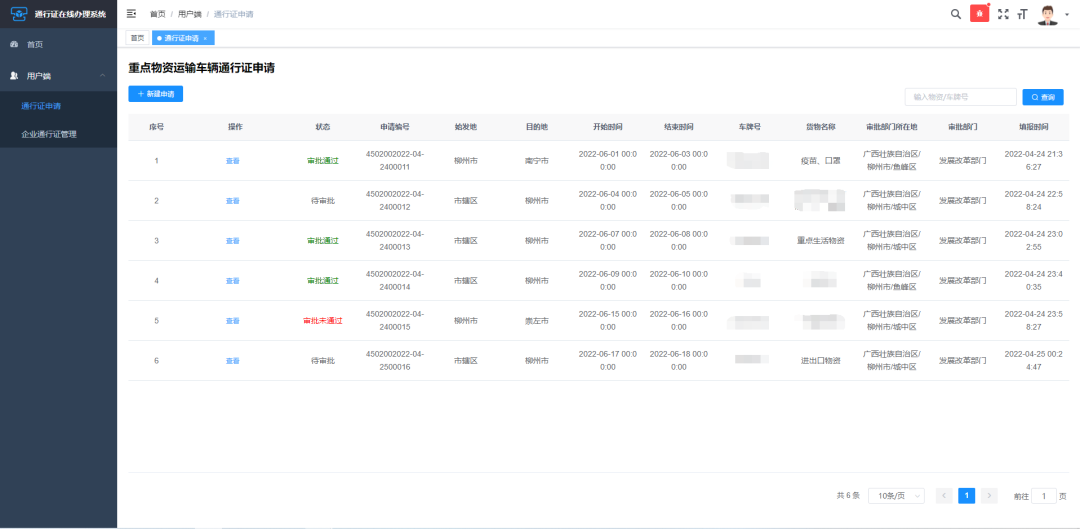This screenshot has height=529, width=1080.
Task: Open the 10条/页 page size dropdown
Action: click(x=896, y=496)
